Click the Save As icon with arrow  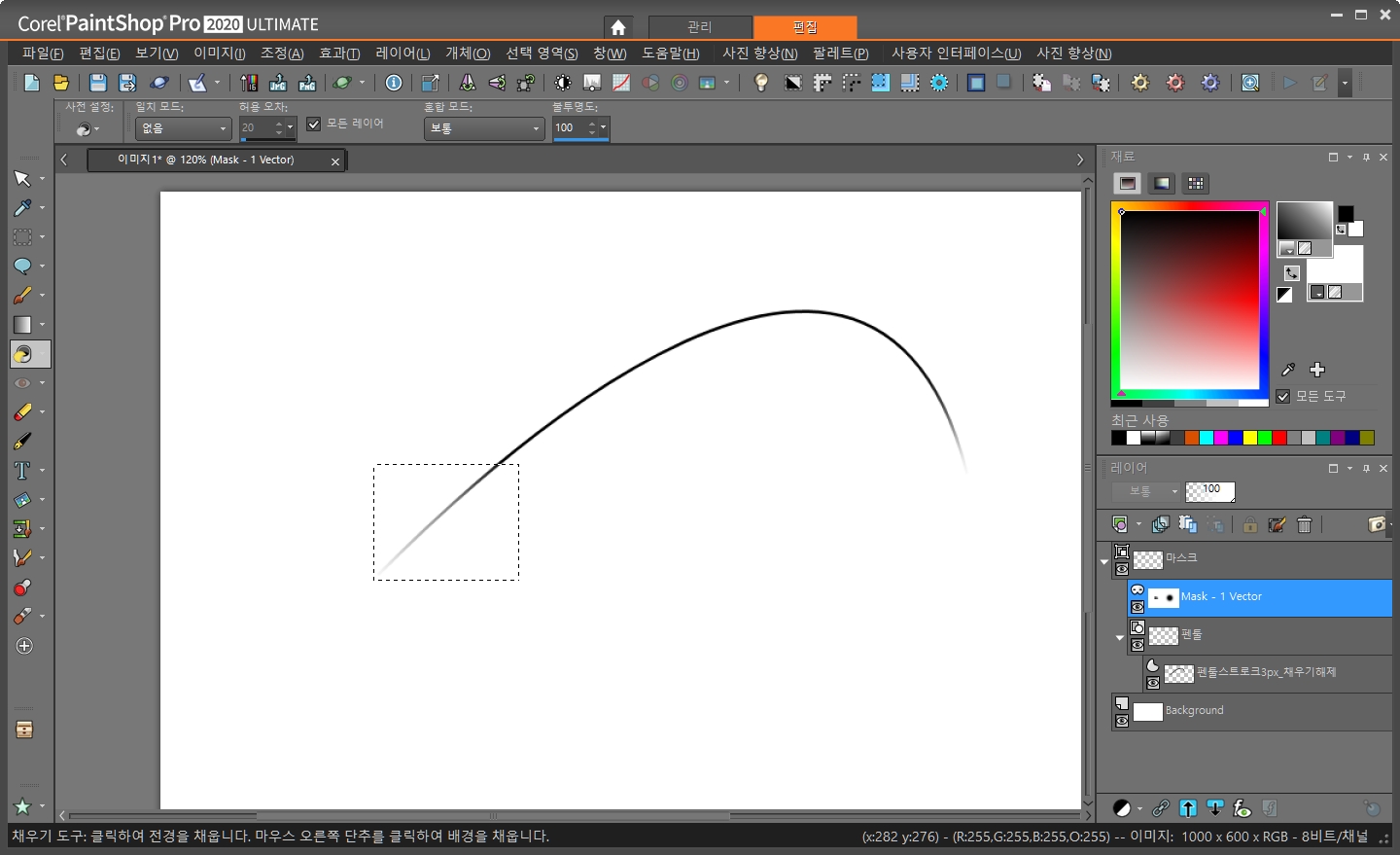pyautogui.click(x=126, y=83)
